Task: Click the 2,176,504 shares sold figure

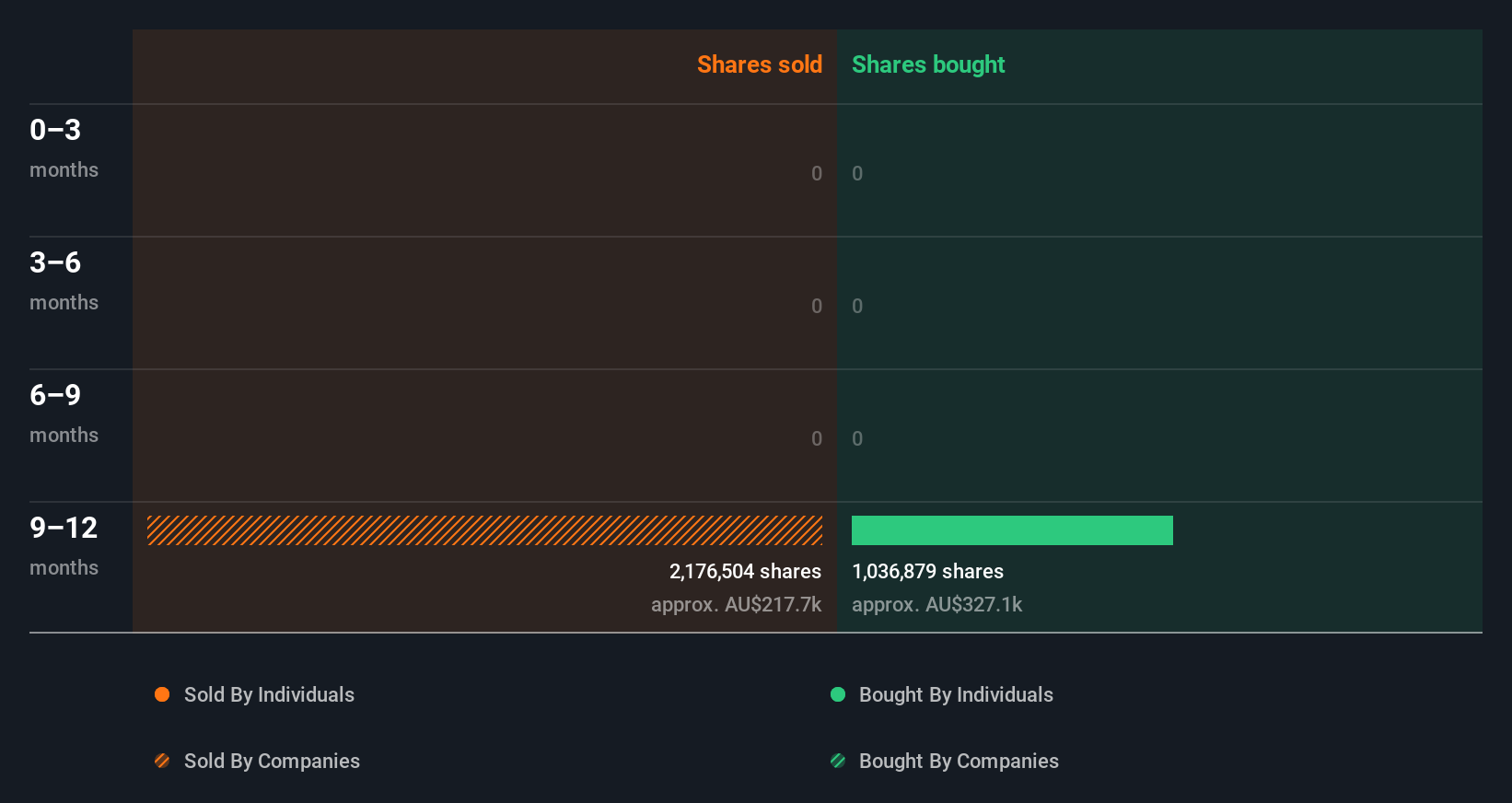Action: [745, 571]
